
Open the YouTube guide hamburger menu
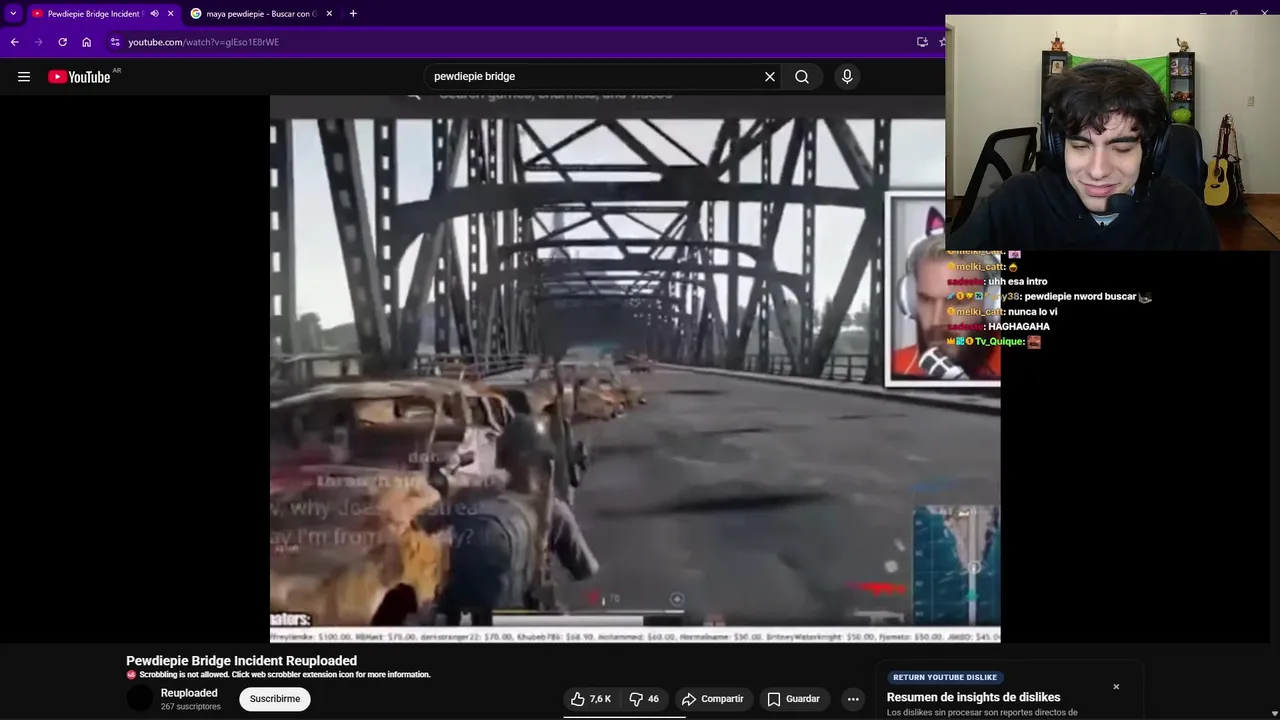click(24, 77)
